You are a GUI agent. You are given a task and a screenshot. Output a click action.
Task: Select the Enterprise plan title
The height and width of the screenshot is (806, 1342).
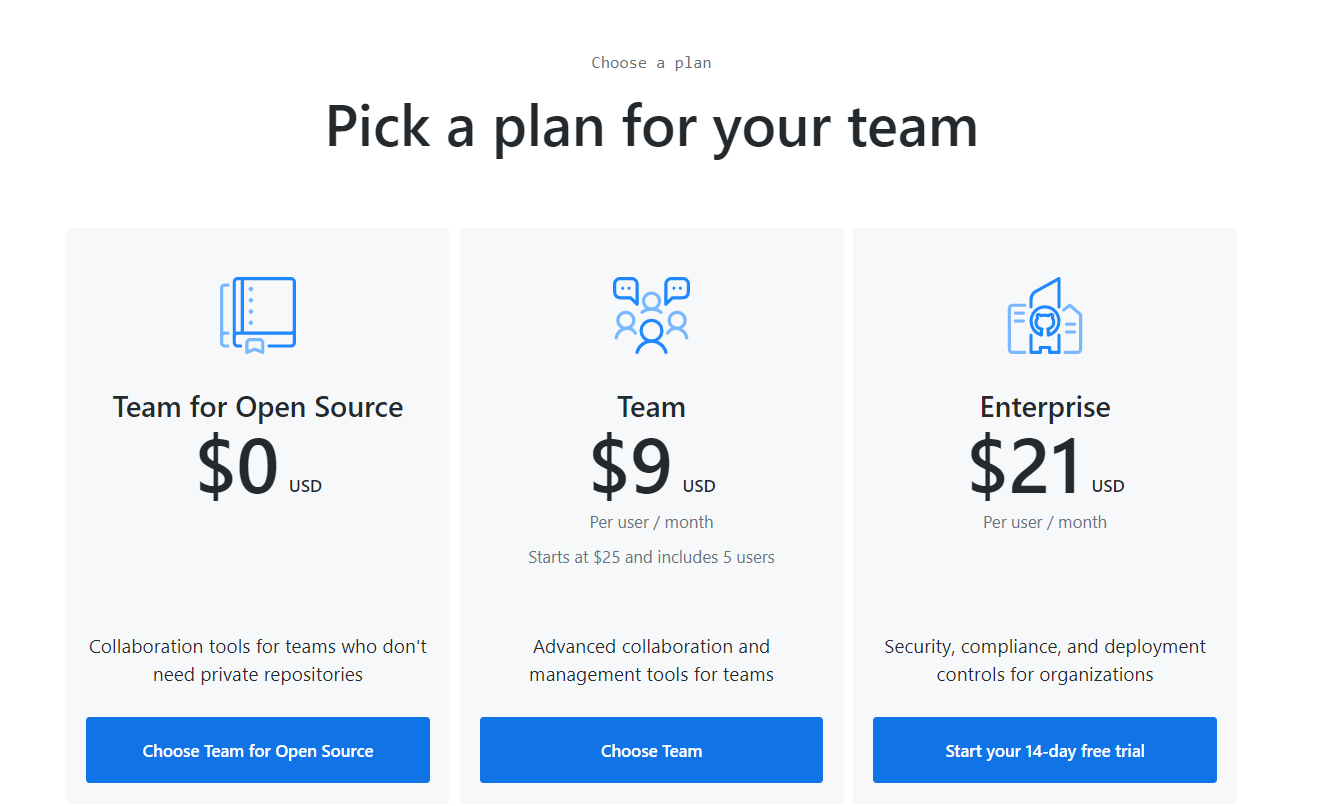click(1045, 407)
